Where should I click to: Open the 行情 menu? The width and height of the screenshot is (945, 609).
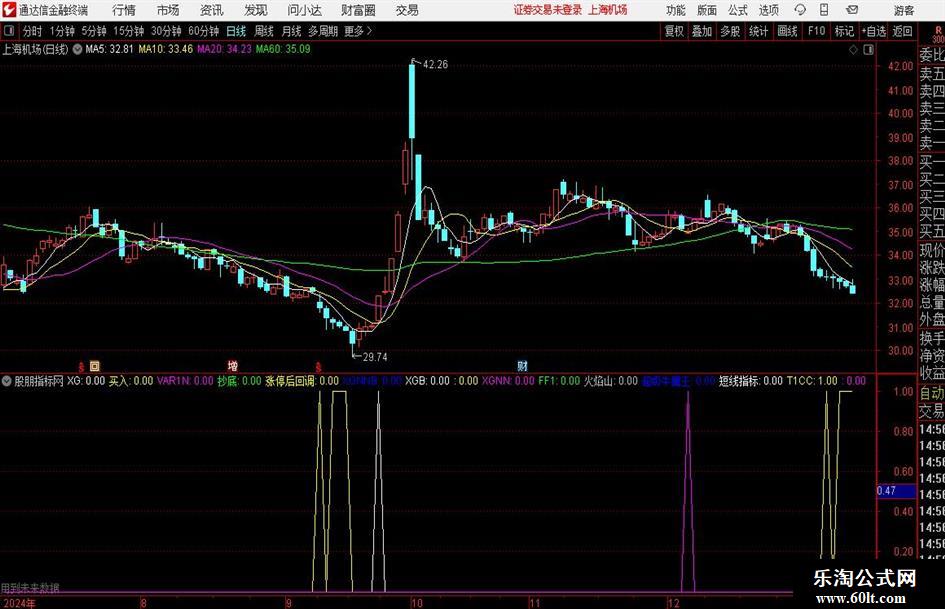tap(124, 10)
